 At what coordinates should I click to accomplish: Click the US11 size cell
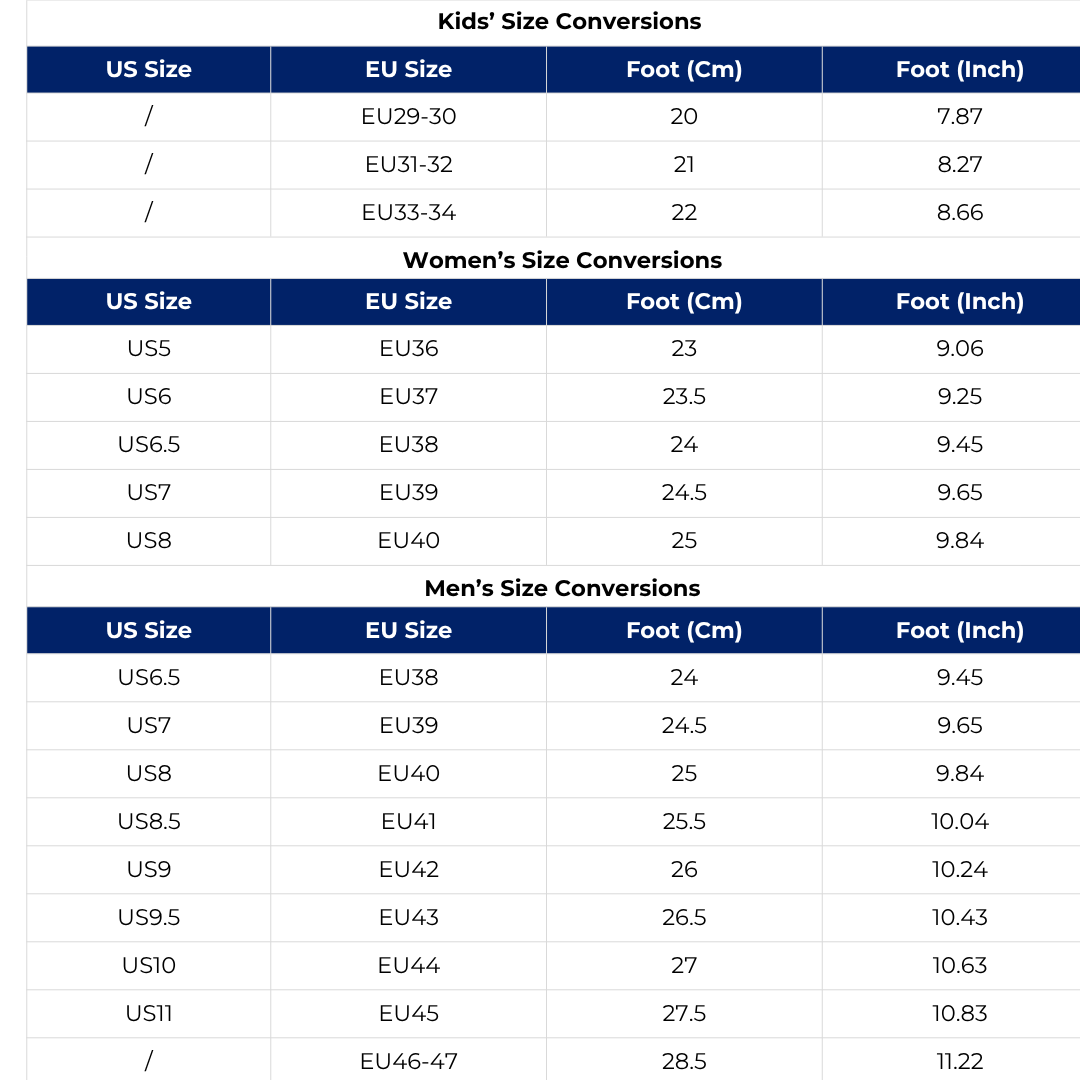pos(148,1014)
